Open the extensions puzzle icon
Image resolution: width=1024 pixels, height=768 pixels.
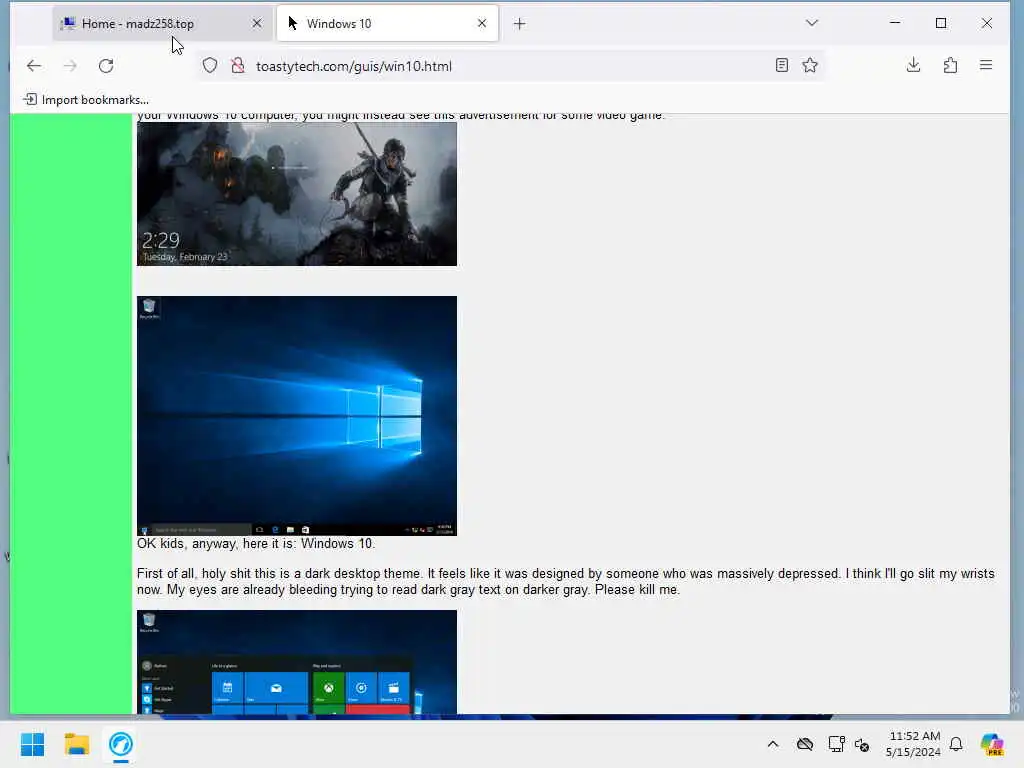[950, 65]
